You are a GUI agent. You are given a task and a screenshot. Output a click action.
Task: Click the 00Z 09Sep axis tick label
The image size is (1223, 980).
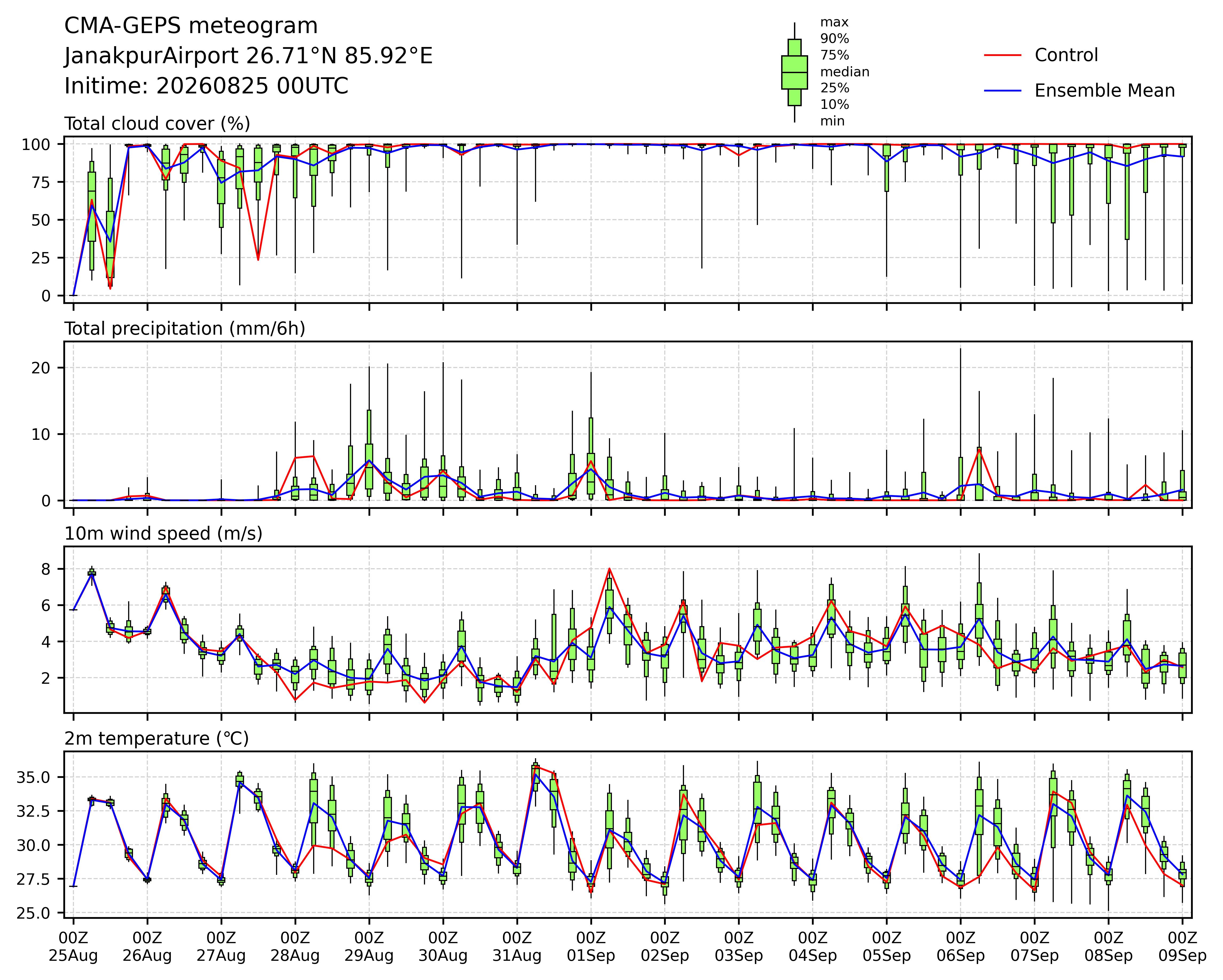tap(1182, 947)
